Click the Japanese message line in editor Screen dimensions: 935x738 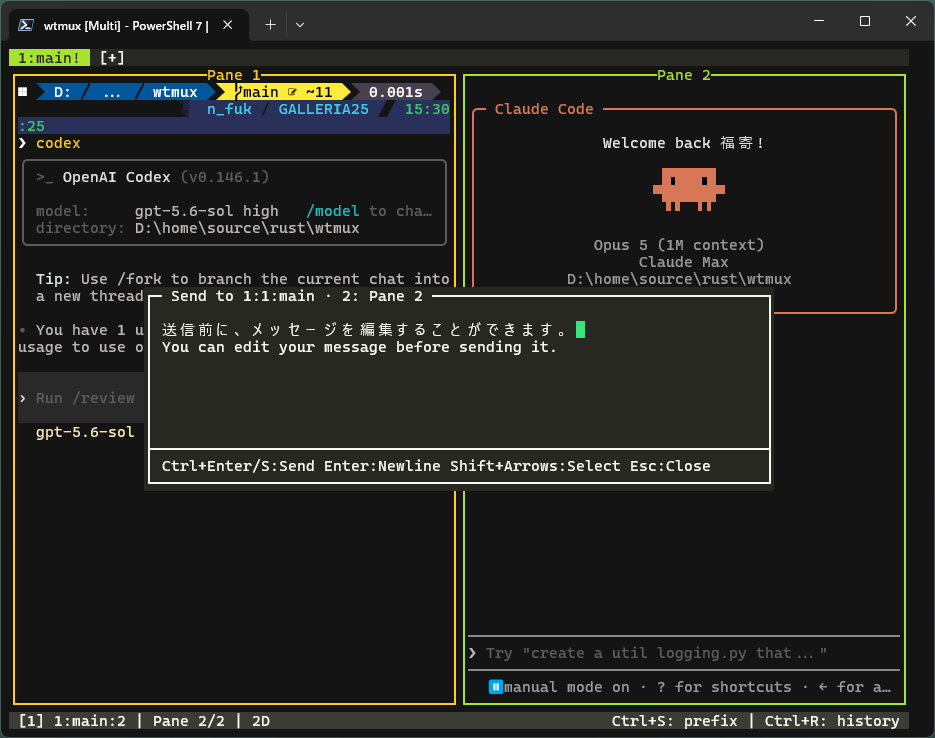tap(365, 330)
